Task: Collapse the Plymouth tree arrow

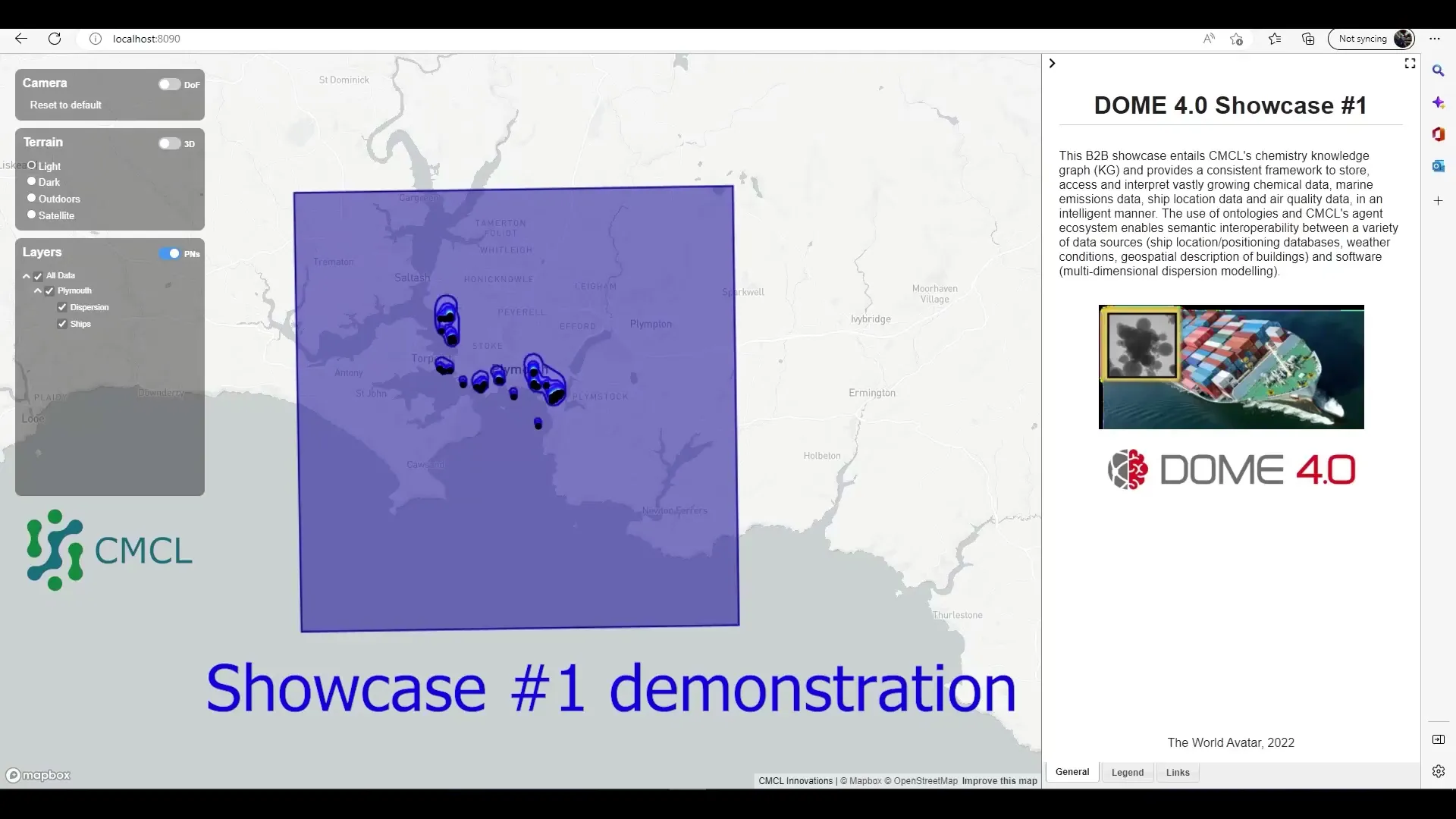Action: [38, 291]
